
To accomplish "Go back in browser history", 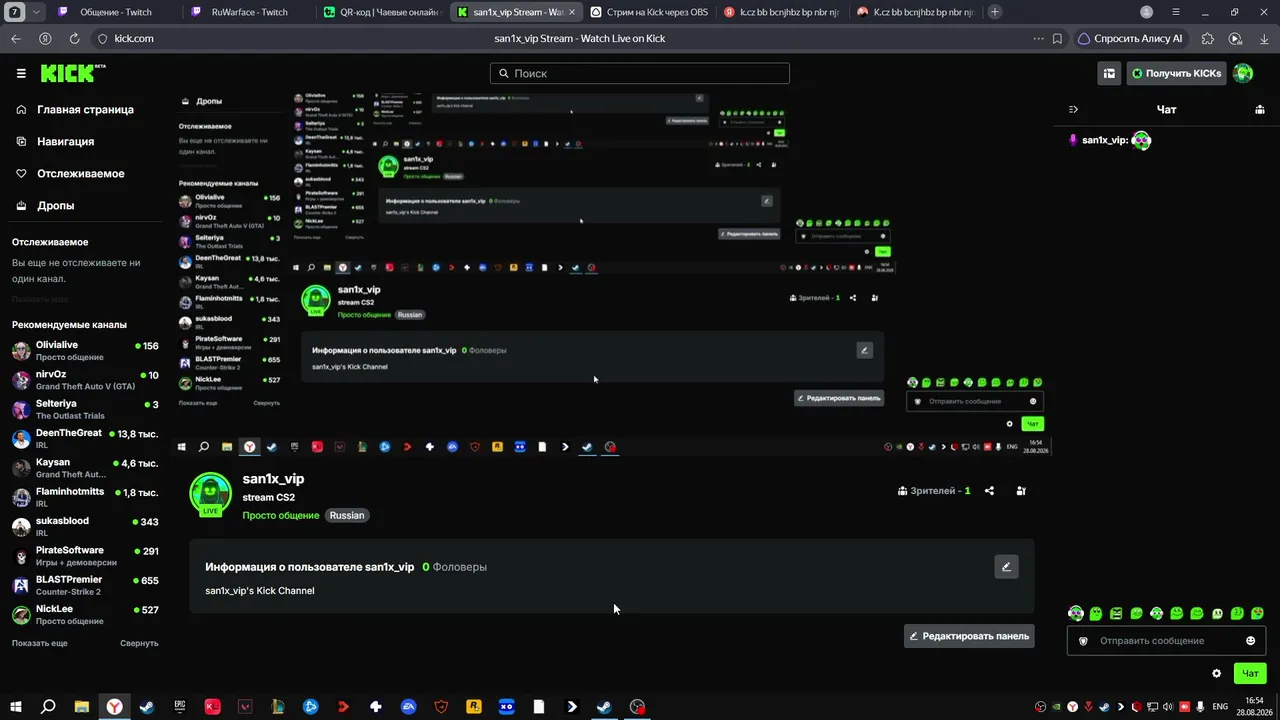I will (16, 38).
